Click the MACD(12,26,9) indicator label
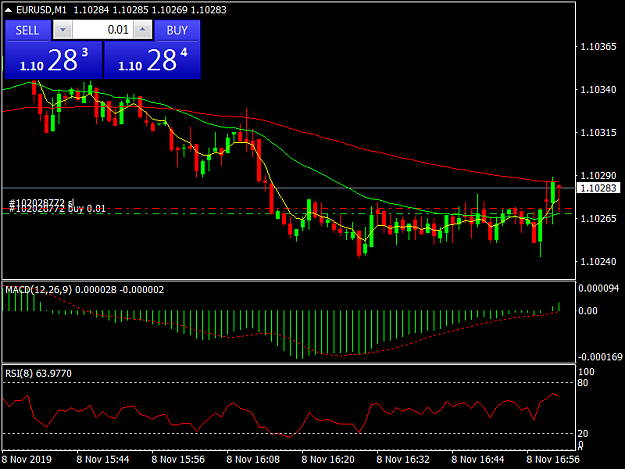The image size is (625, 469). click(39, 290)
